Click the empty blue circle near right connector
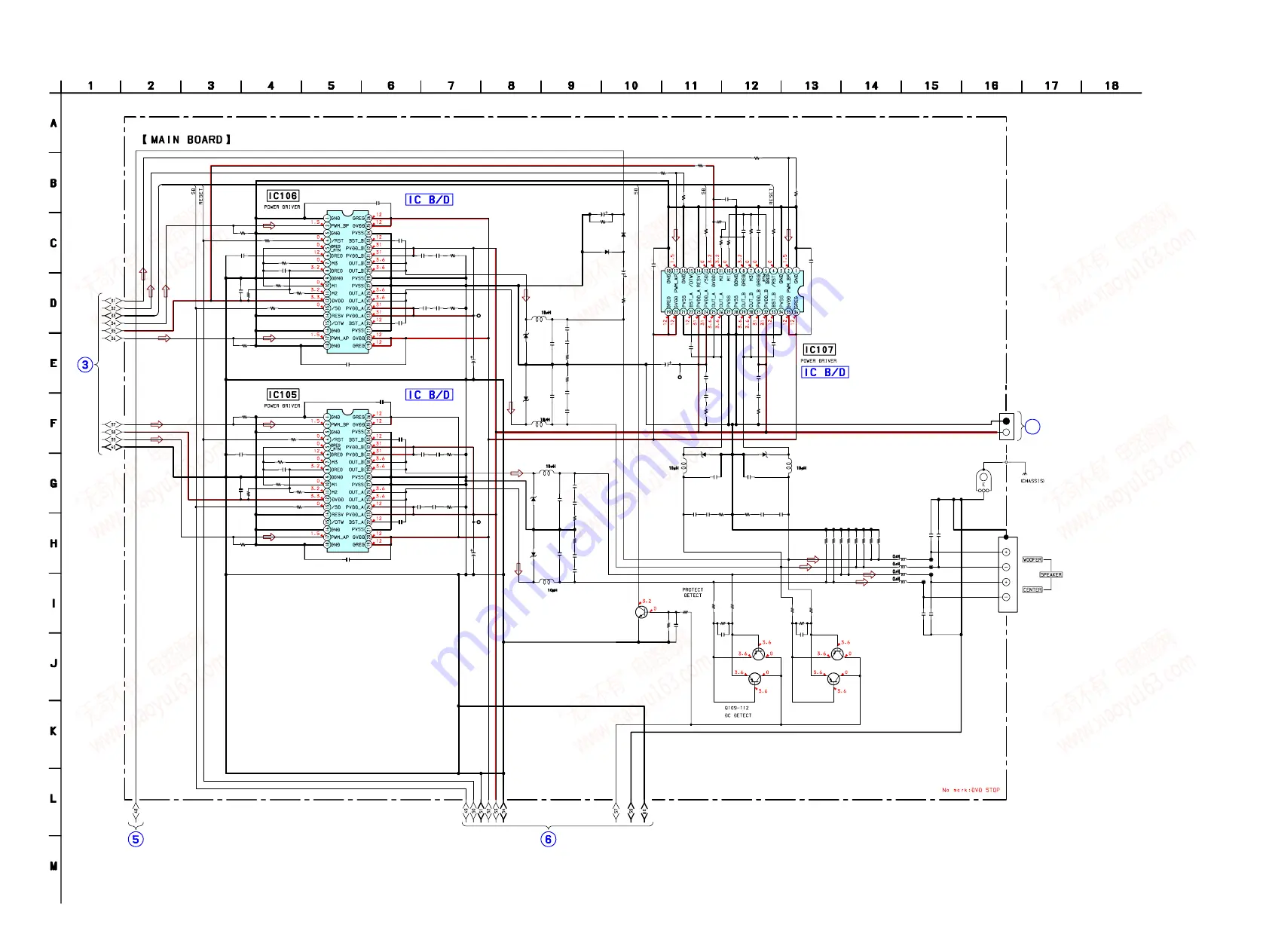1266x952 pixels. point(1032,427)
